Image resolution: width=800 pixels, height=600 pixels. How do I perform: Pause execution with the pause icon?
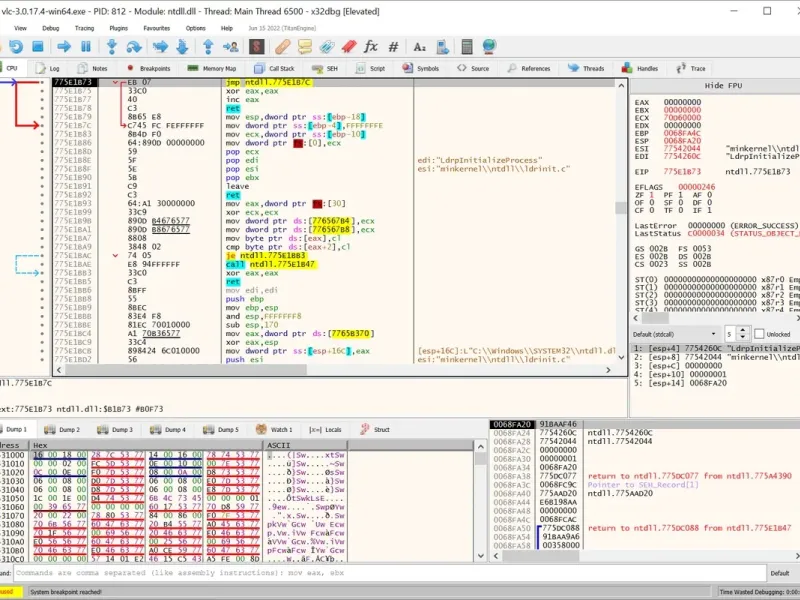pos(86,46)
